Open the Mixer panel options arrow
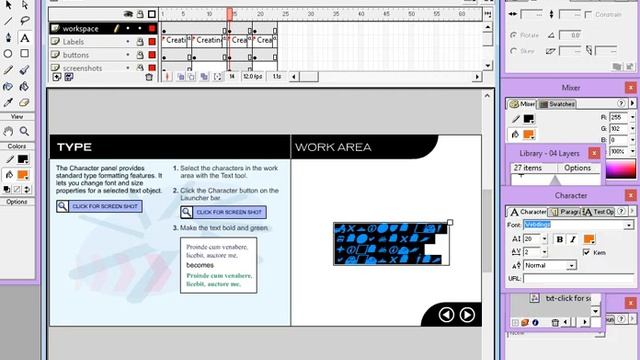The width and height of the screenshot is (640, 360). [x=632, y=104]
